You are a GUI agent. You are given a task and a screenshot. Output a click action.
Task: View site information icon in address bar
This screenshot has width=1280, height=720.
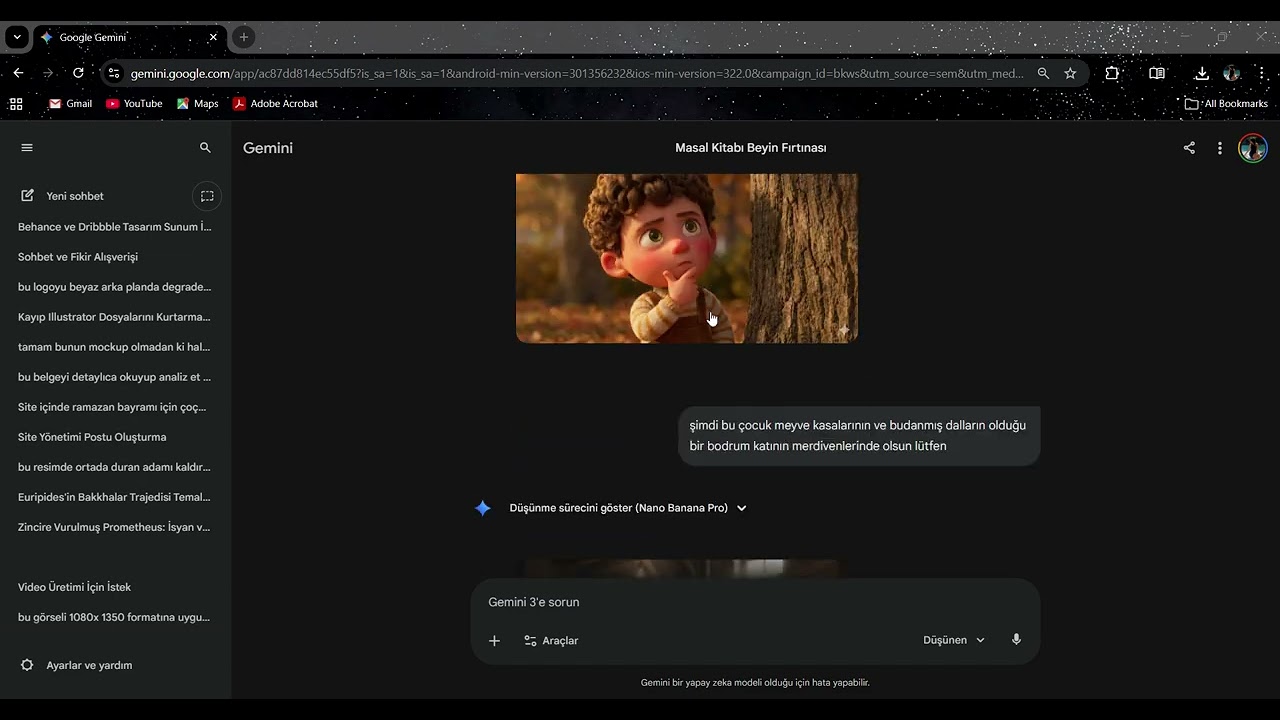(x=113, y=73)
